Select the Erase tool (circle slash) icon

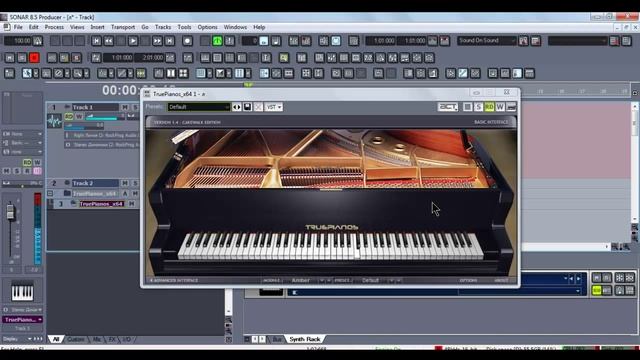pos(58,73)
